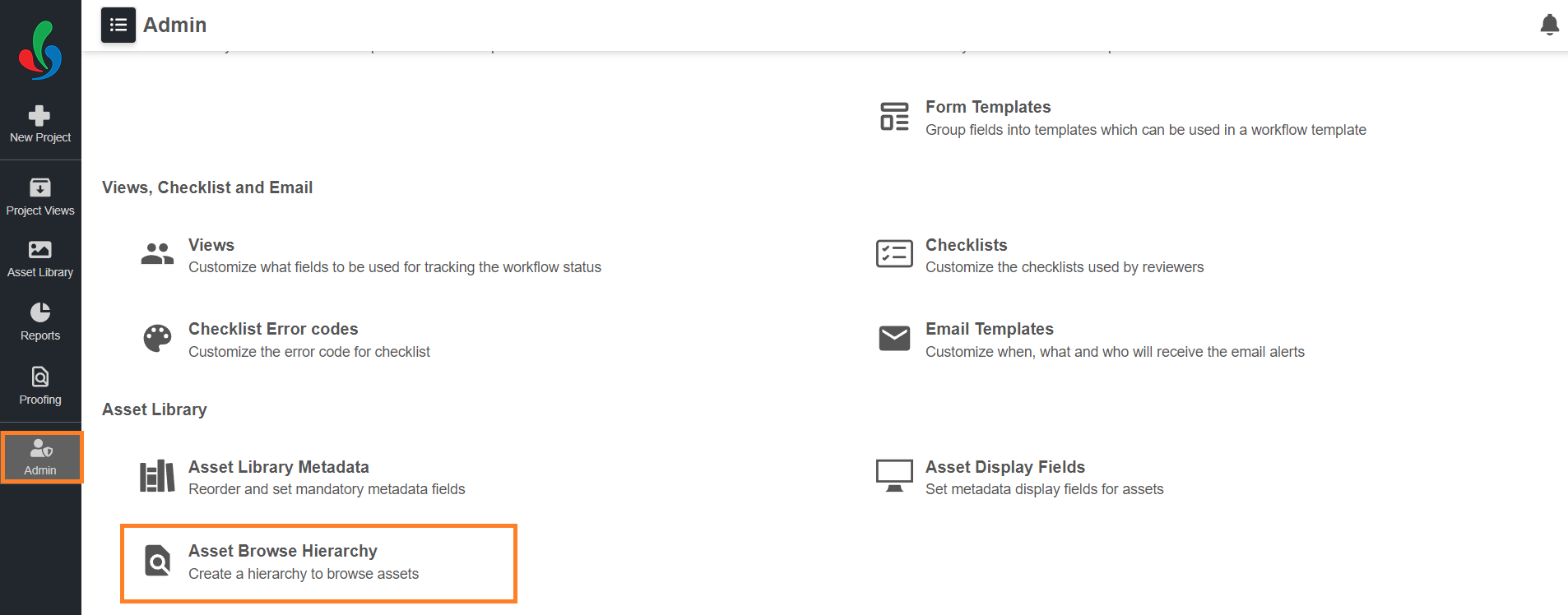The height and width of the screenshot is (615, 1568).
Task: Go to Asset Library in the sidebar
Action: pyautogui.click(x=40, y=259)
